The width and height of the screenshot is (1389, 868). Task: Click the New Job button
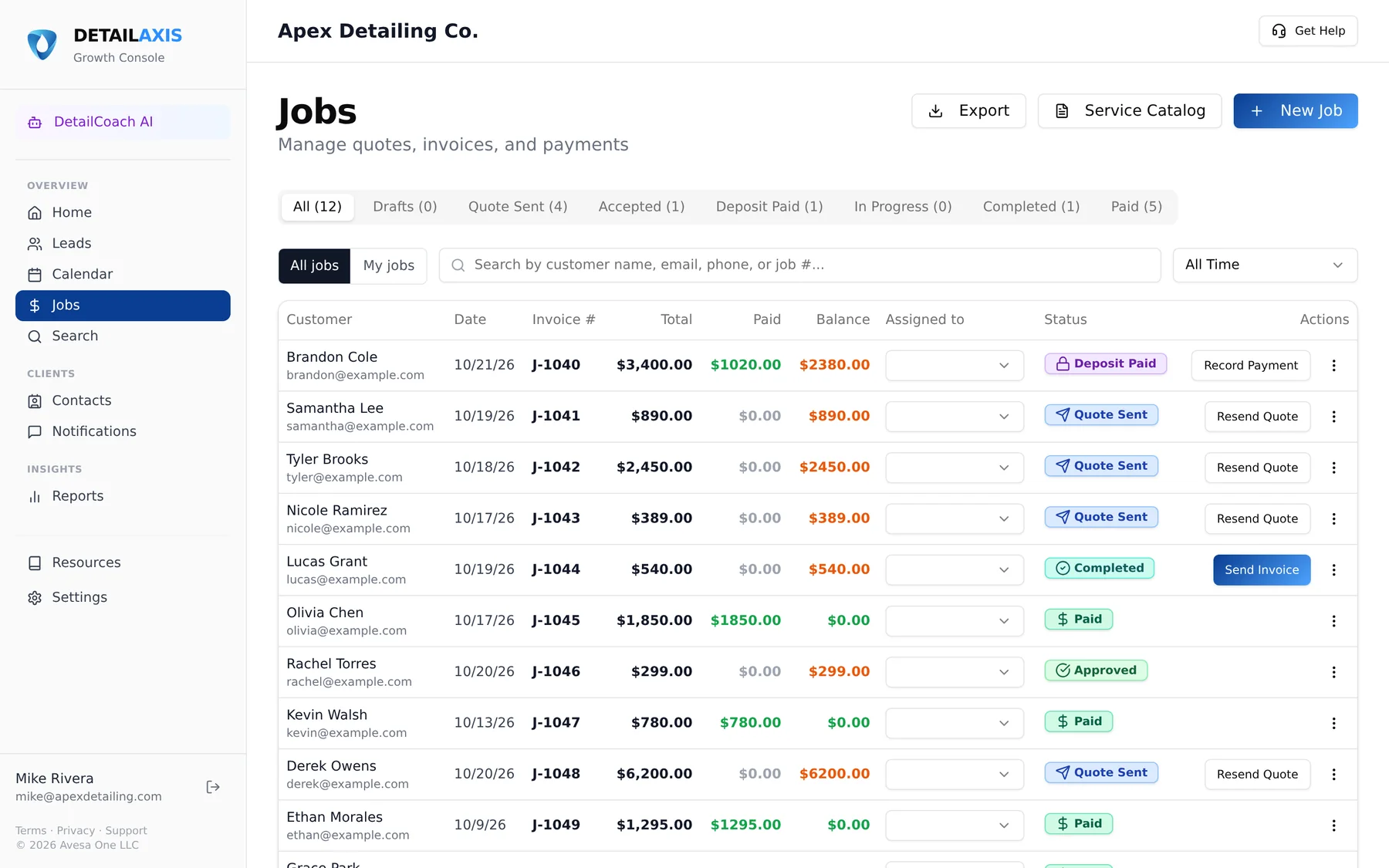(1296, 111)
